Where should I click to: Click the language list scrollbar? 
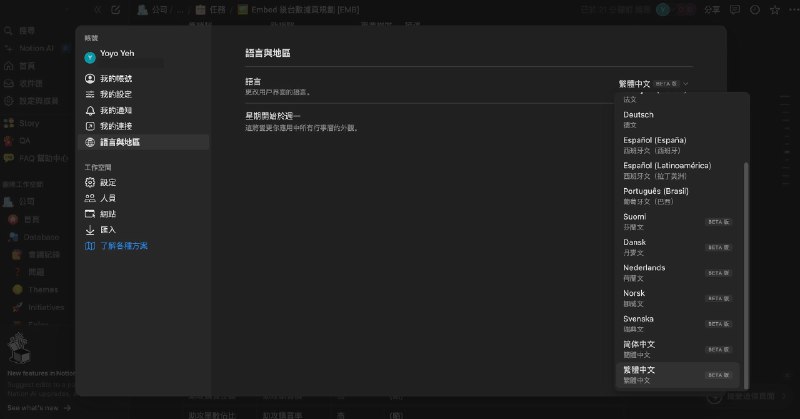[x=746, y=276]
